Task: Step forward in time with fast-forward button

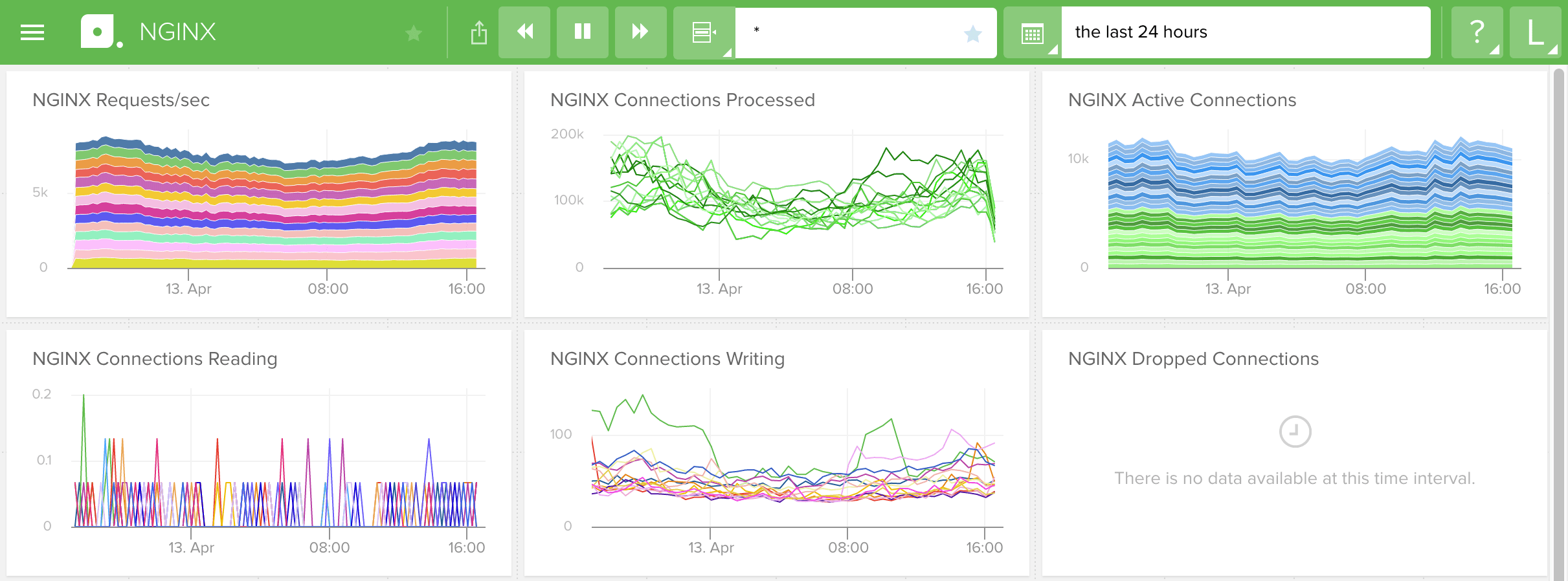Action: click(640, 32)
